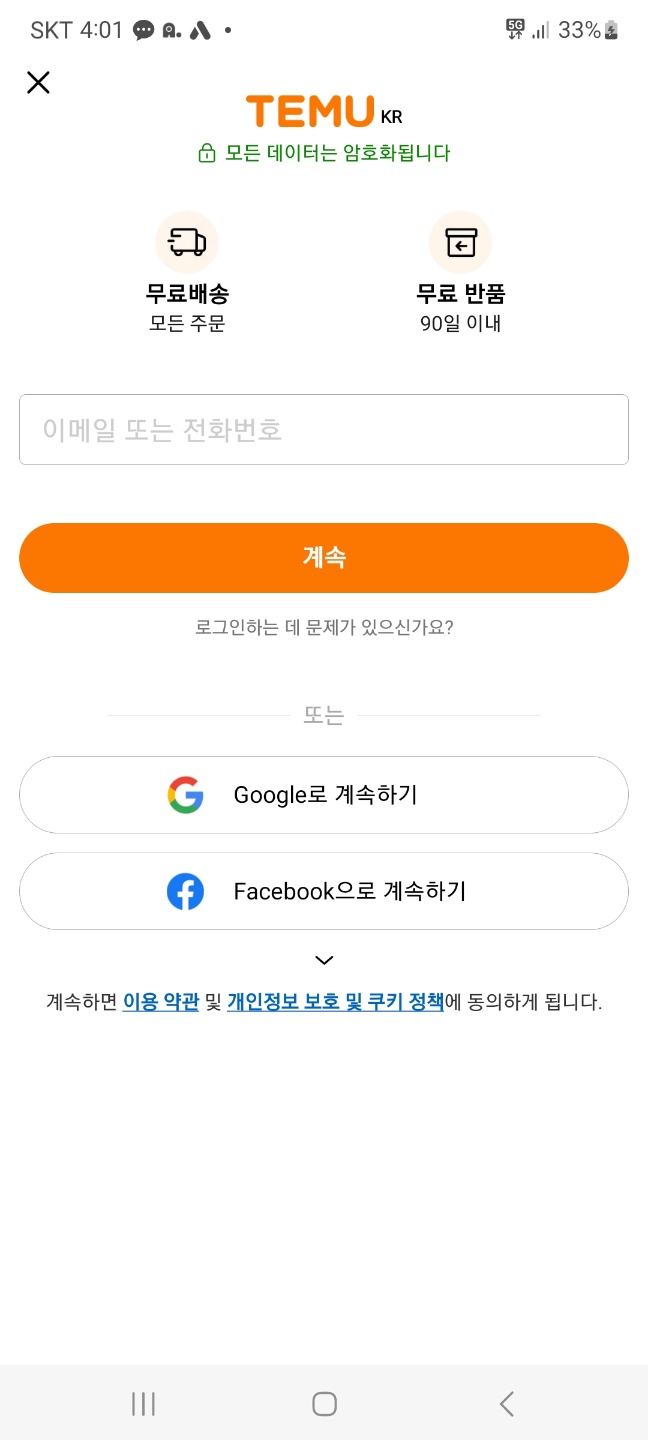Tap the Back navigation arrow
The height and width of the screenshot is (1440, 648).
point(506,1403)
